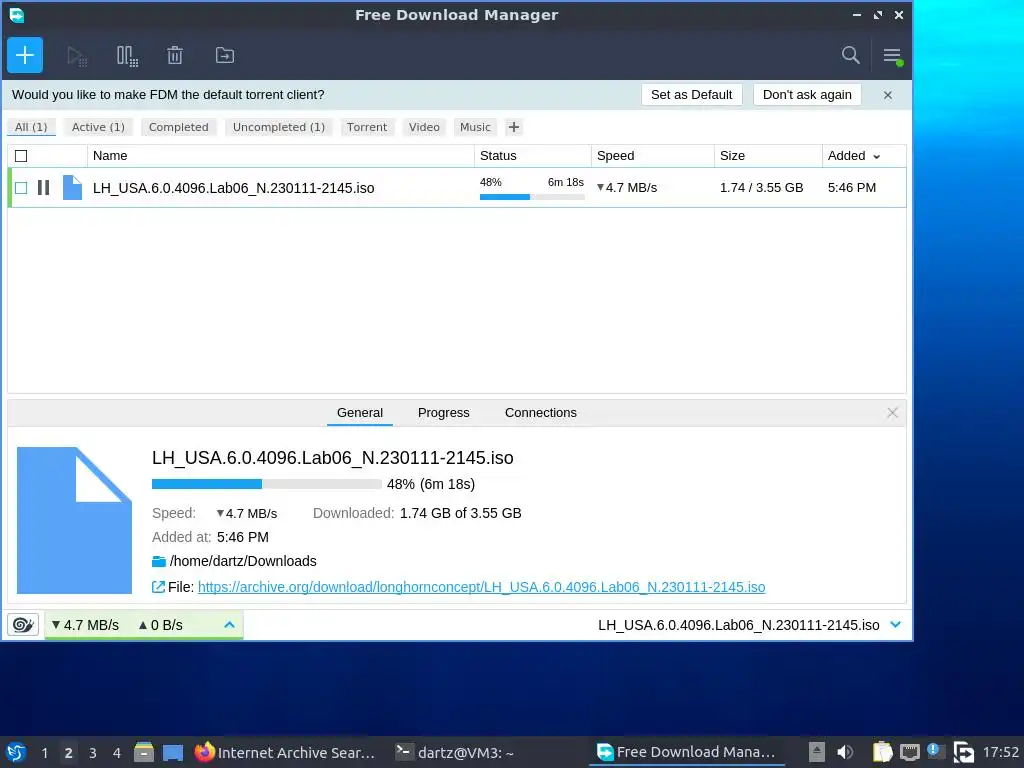Screen dimensions: 1024x768
Task: Click Set as Default button
Action: [691, 95]
